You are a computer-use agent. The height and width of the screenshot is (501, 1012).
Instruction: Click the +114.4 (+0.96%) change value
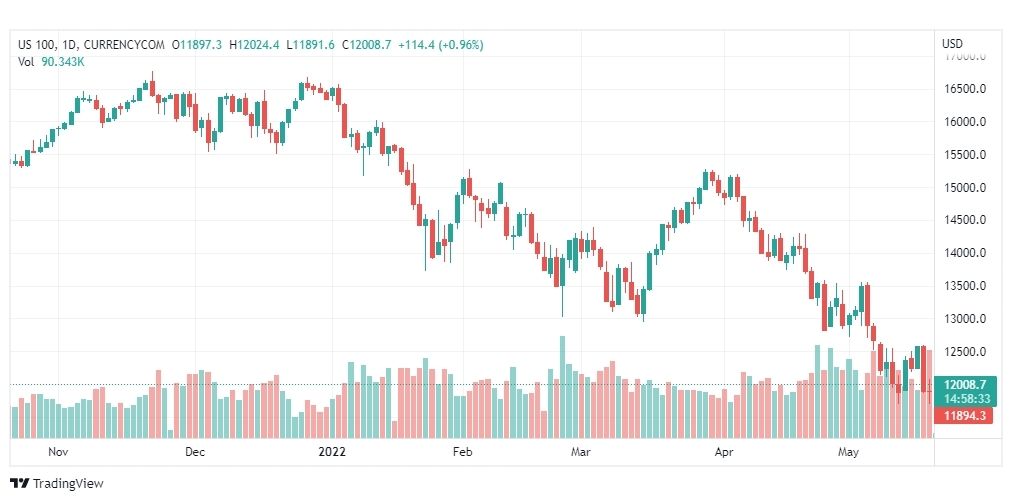pos(440,45)
